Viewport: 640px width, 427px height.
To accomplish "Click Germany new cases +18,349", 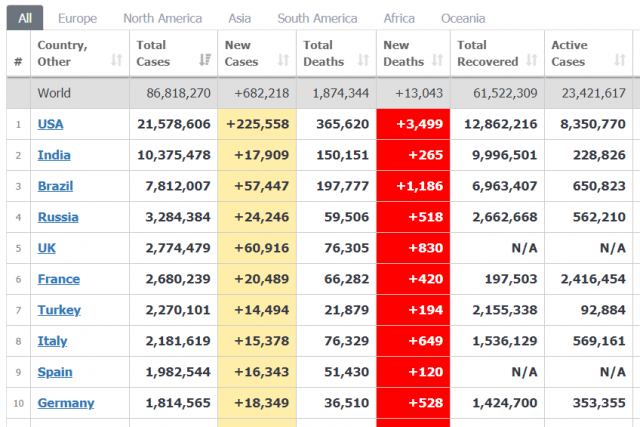I will (x=262, y=403).
